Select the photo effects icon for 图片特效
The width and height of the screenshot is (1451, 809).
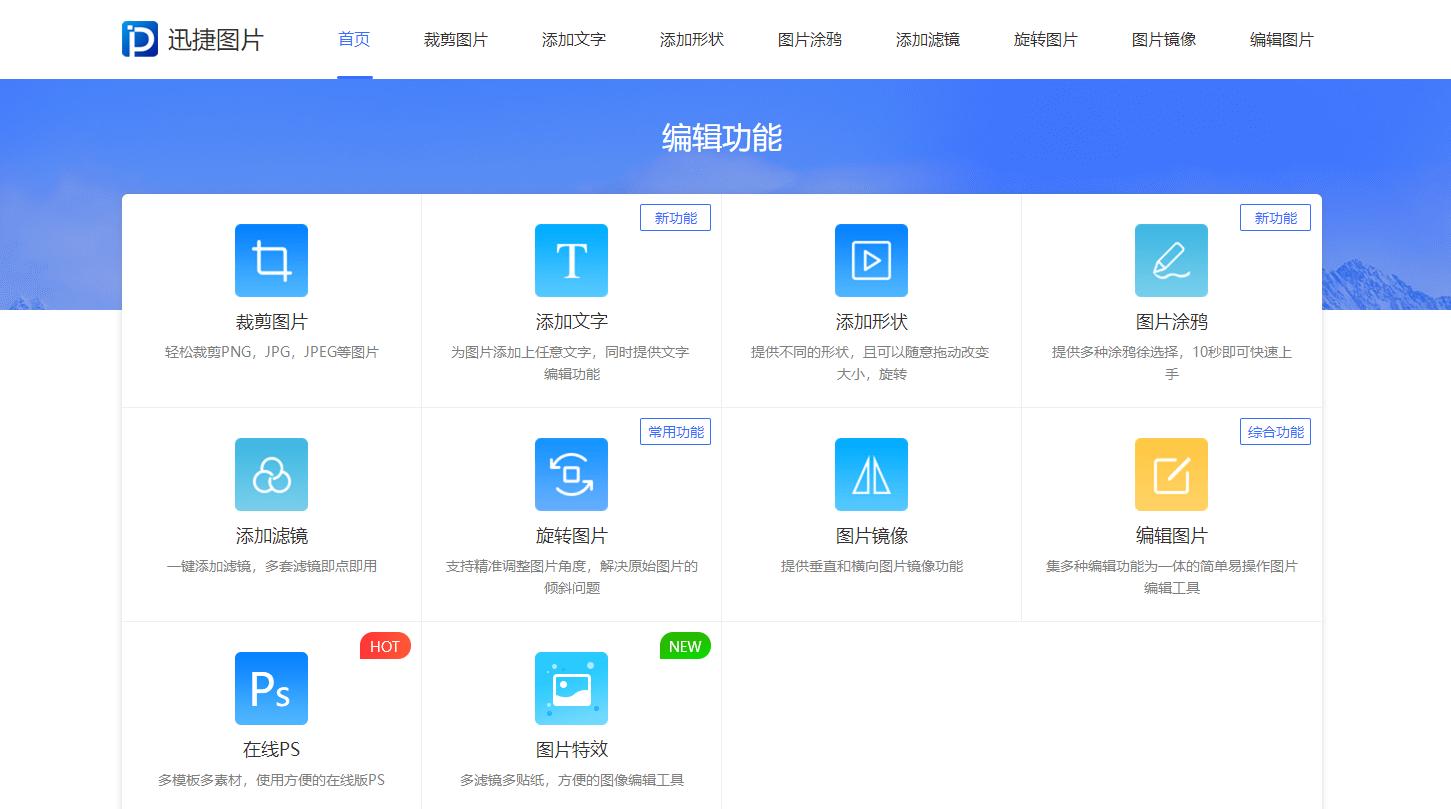(x=571, y=688)
